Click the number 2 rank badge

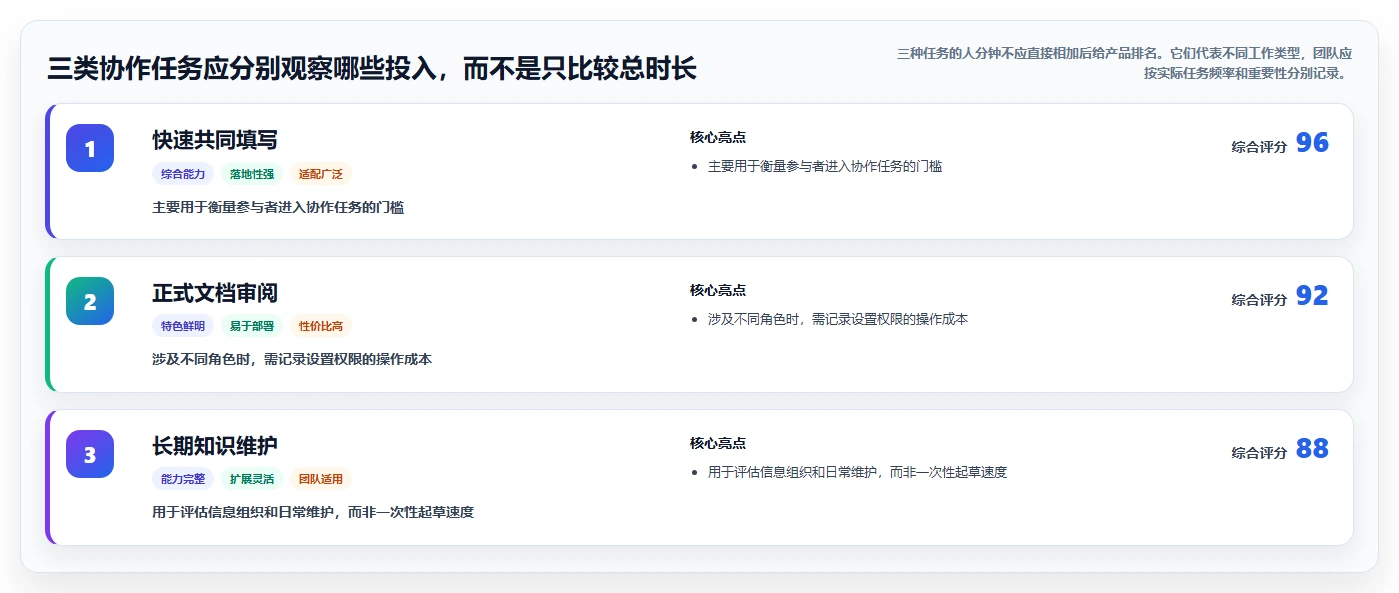(x=90, y=301)
